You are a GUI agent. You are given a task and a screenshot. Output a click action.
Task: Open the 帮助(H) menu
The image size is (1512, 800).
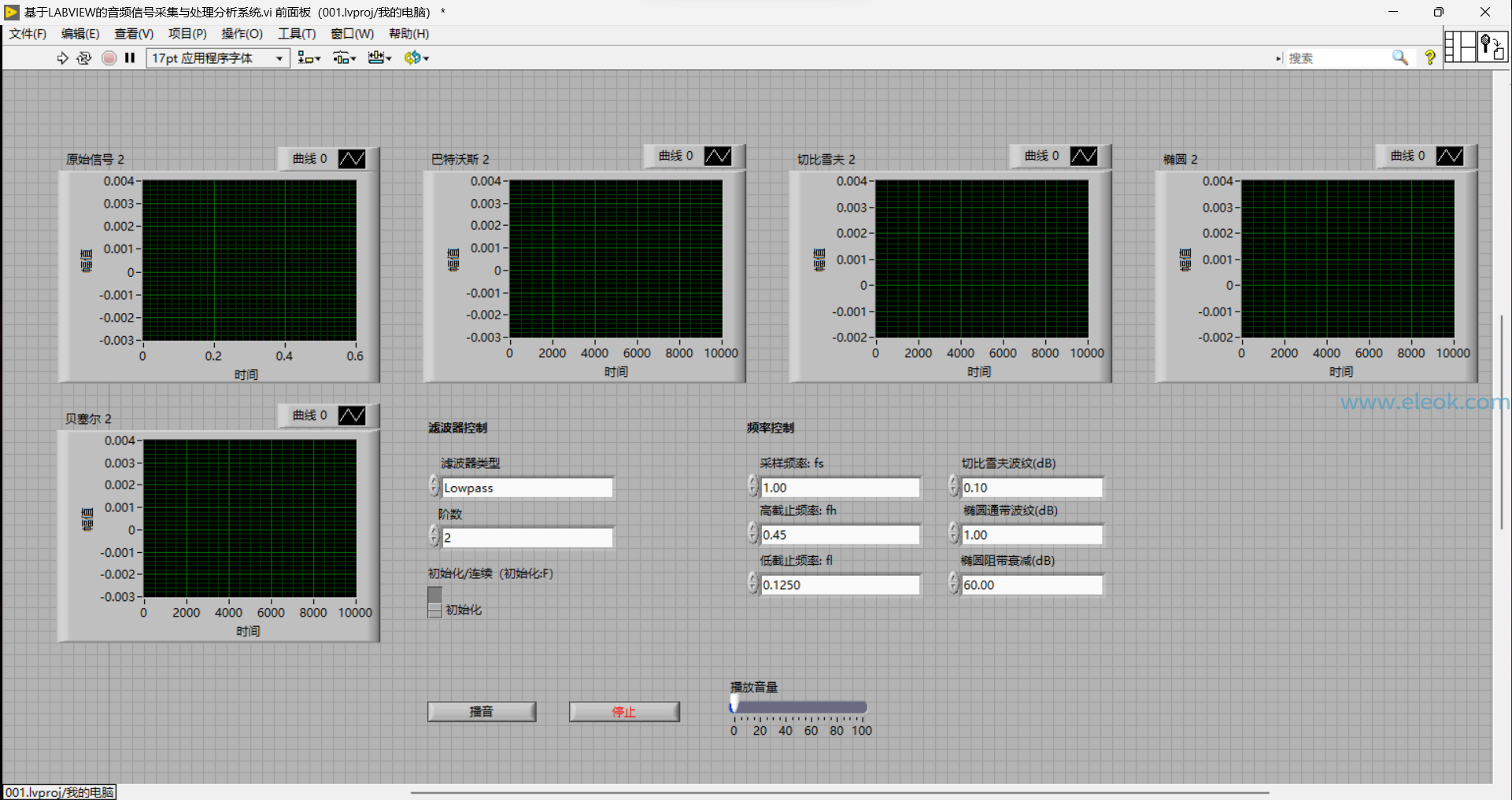pos(409,34)
